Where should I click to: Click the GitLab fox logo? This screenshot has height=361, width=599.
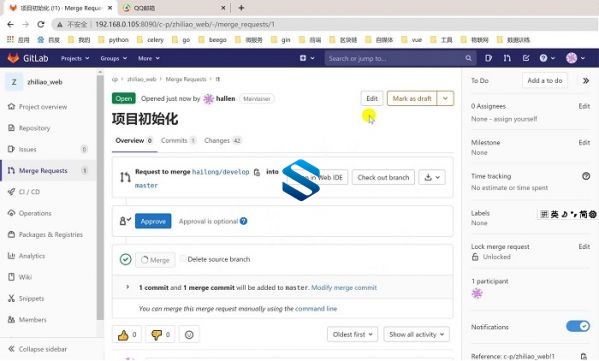13,58
